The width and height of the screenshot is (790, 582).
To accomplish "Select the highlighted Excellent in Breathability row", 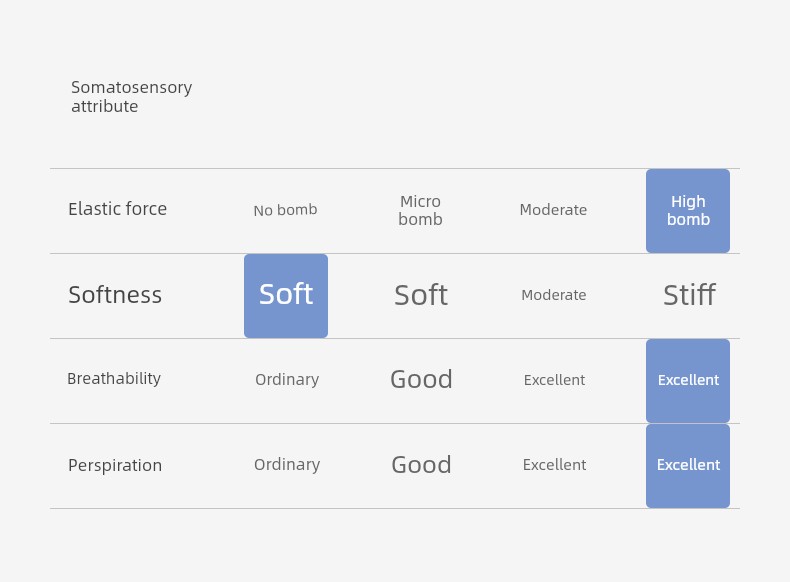I will [x=688, y=380].
